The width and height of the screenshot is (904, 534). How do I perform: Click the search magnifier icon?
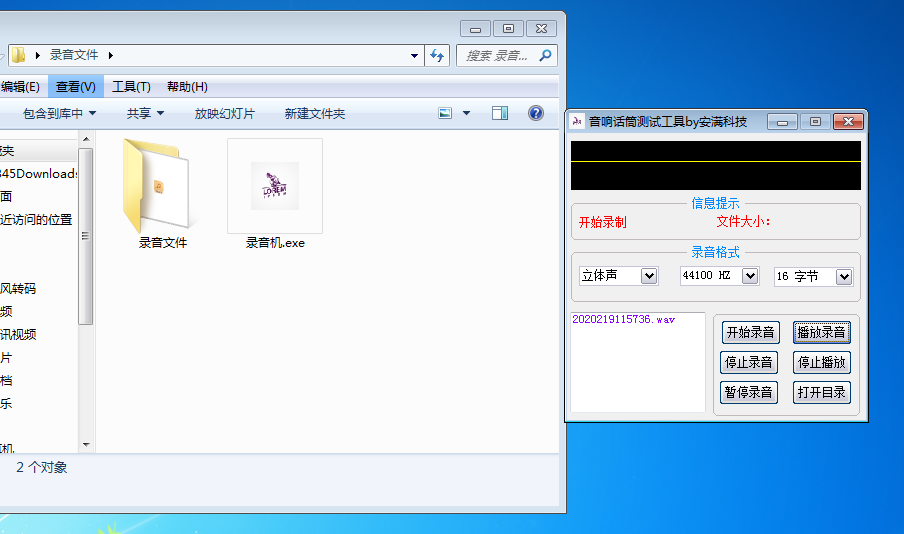[546, 56]
